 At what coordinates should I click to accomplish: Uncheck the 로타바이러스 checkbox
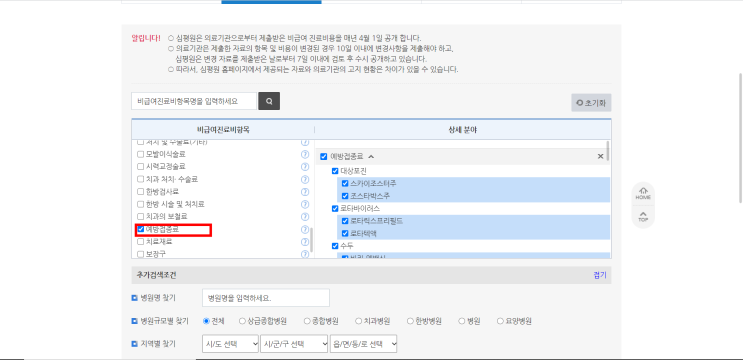(335, 208)
